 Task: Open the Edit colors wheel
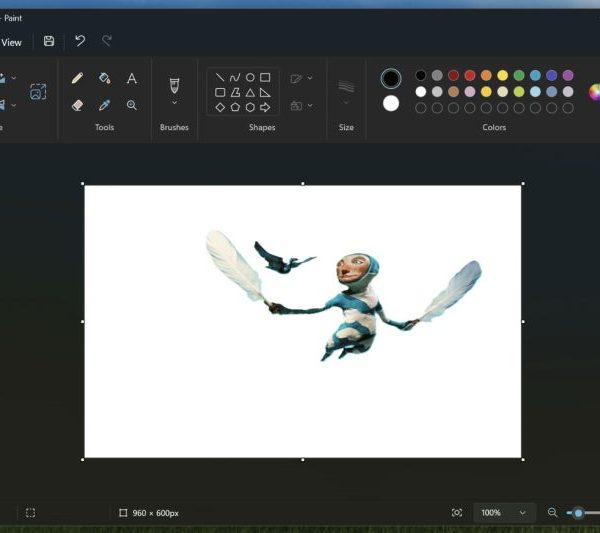(x=595, y=92)
